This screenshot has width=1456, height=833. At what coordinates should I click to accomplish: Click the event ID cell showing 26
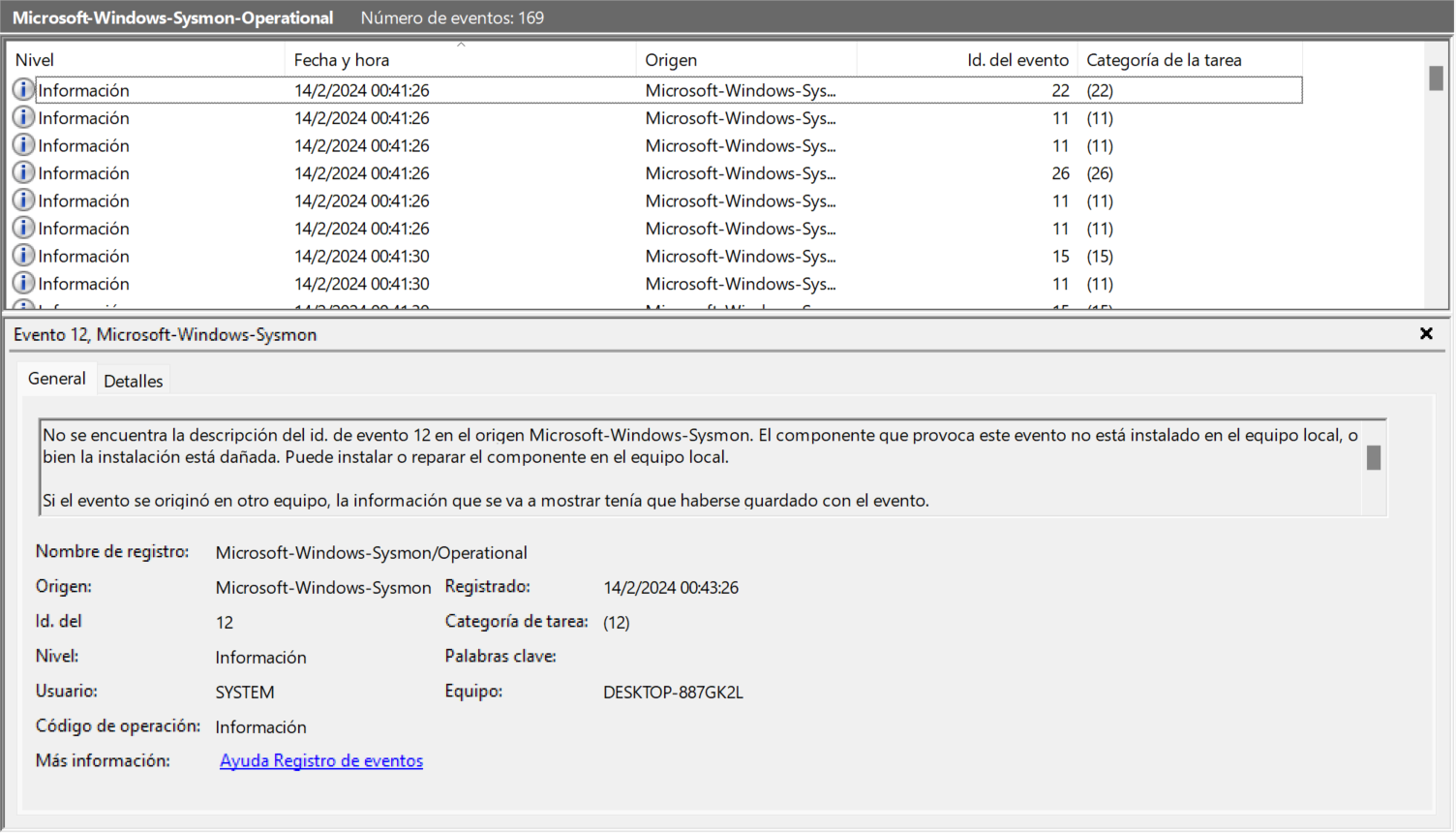[1060, 174]
